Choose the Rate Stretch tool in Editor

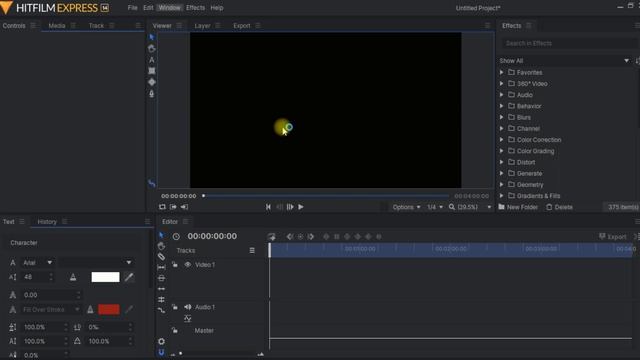point(161,310)
